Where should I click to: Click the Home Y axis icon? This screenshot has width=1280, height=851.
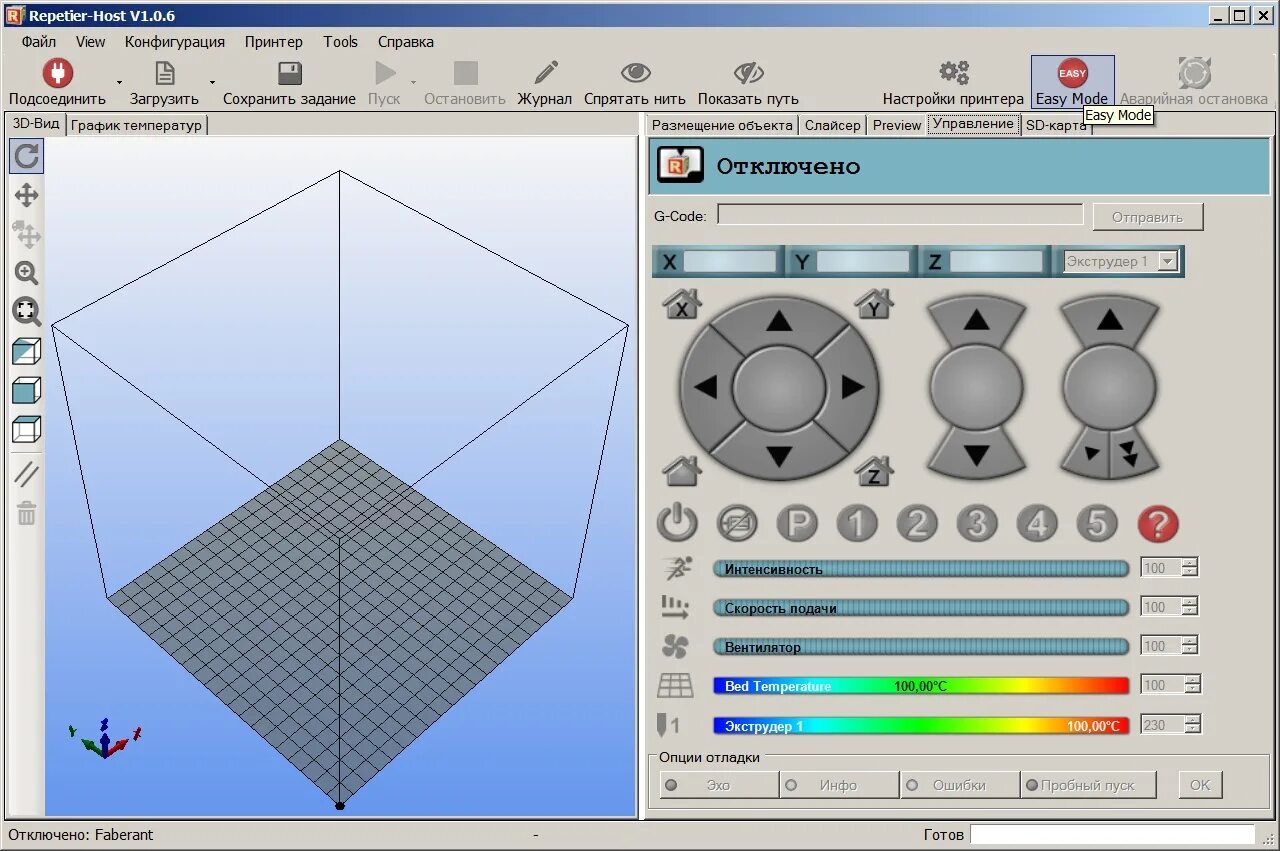coord(874,304)
